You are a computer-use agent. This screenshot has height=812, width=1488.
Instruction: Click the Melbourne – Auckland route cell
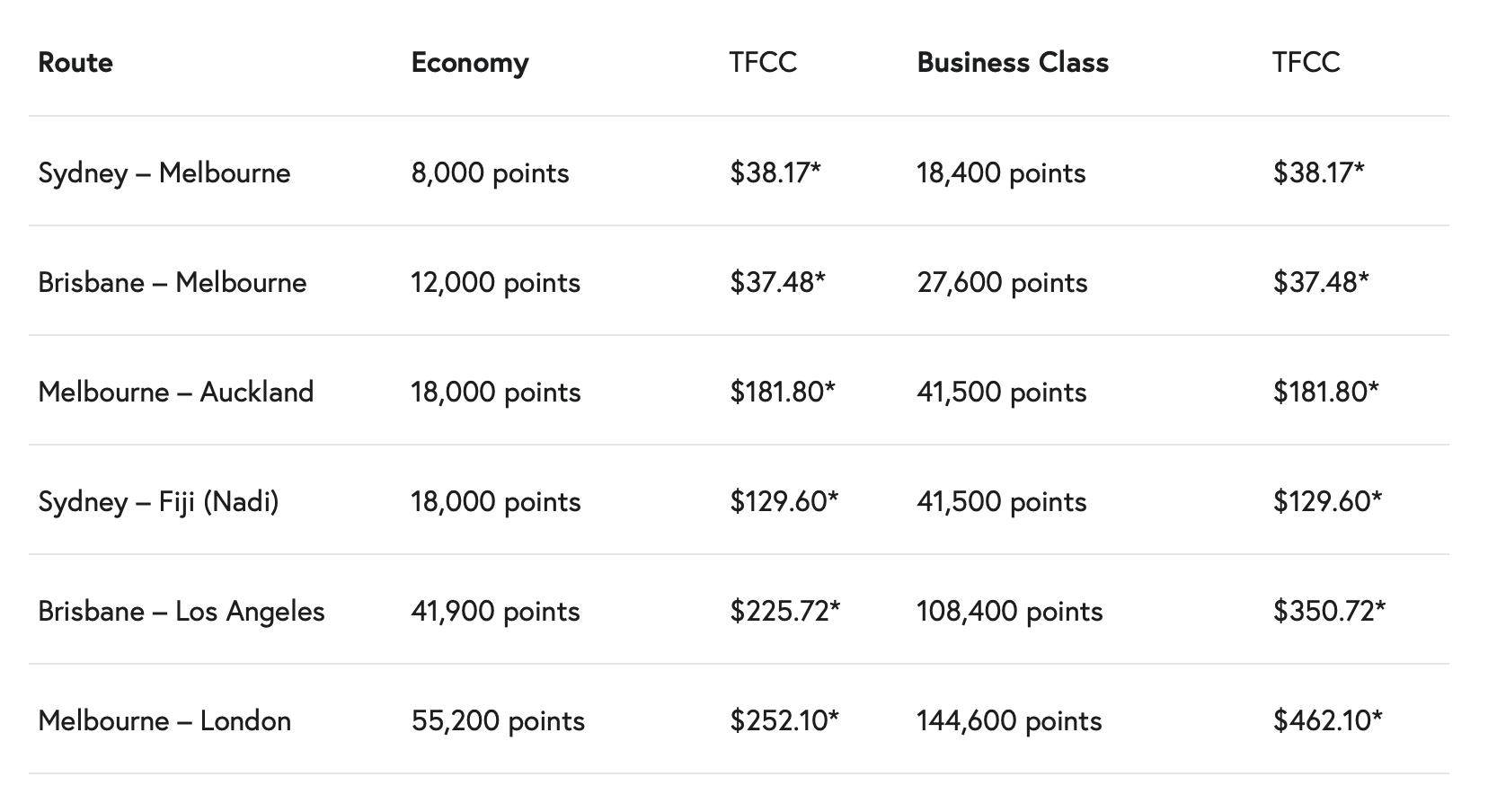pos(176,392)
